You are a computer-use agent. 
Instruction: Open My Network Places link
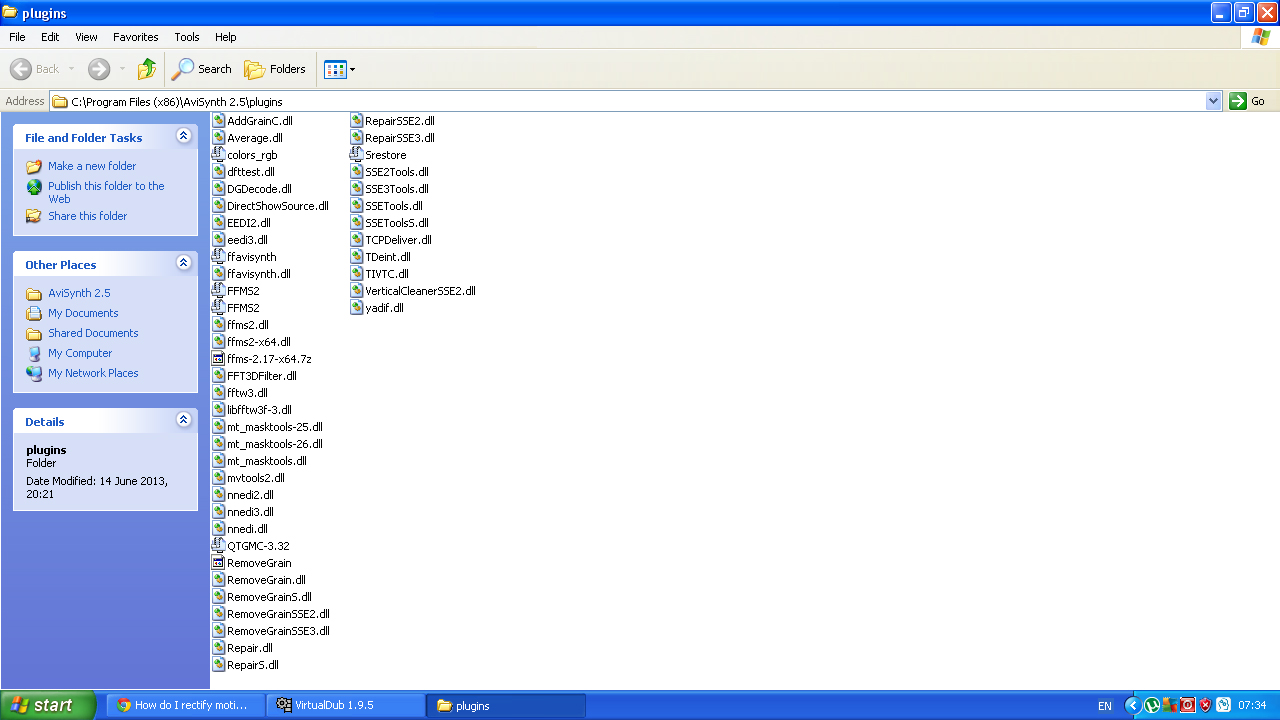(93, 373)
